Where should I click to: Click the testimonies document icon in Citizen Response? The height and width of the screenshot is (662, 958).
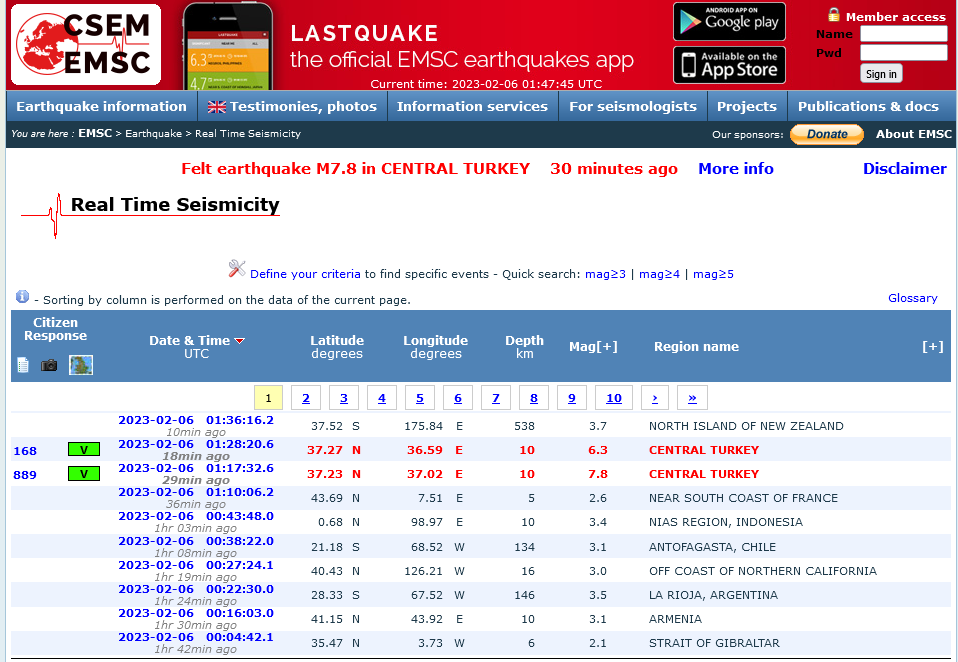pos(23,365)
